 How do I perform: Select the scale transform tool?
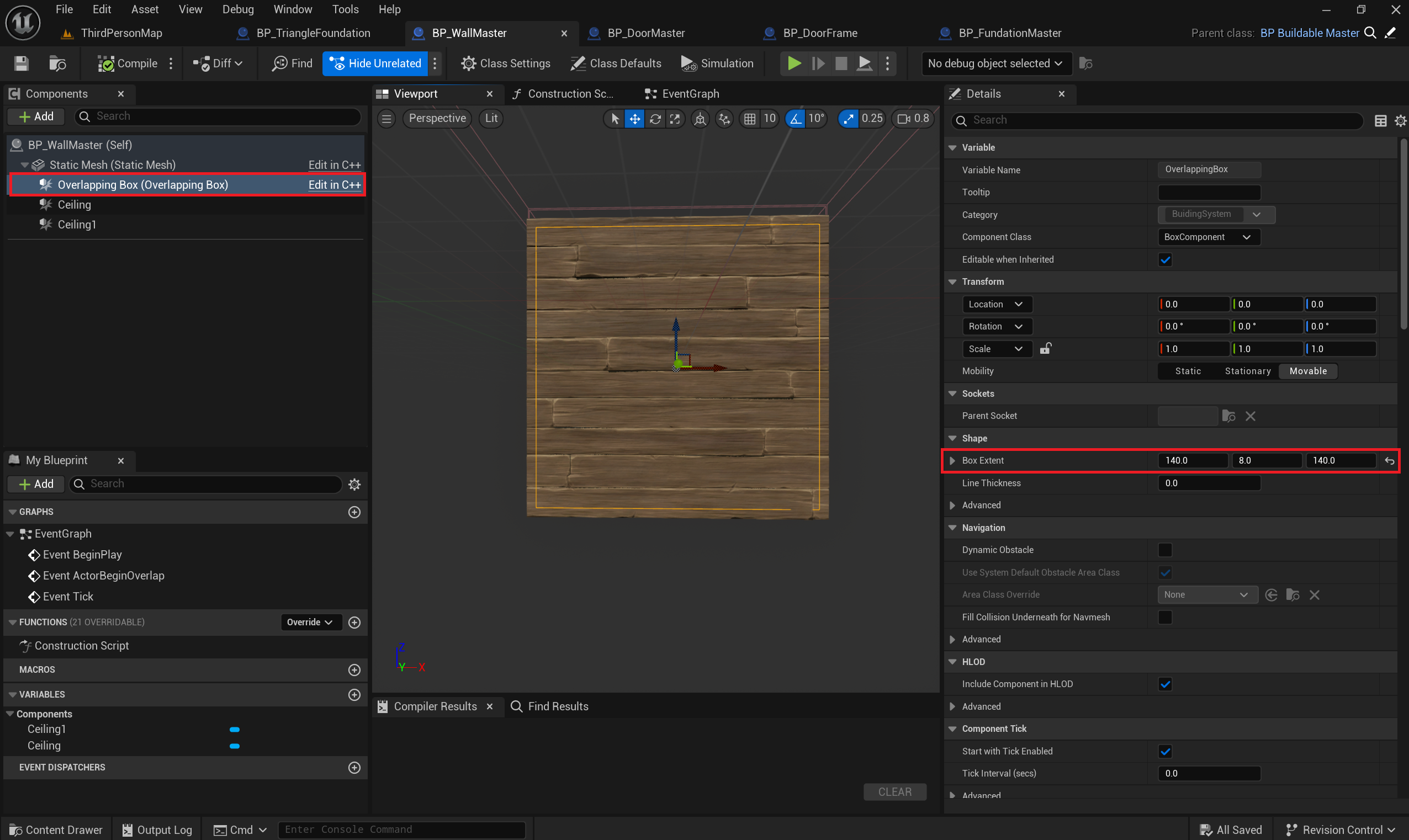(675, 118)
